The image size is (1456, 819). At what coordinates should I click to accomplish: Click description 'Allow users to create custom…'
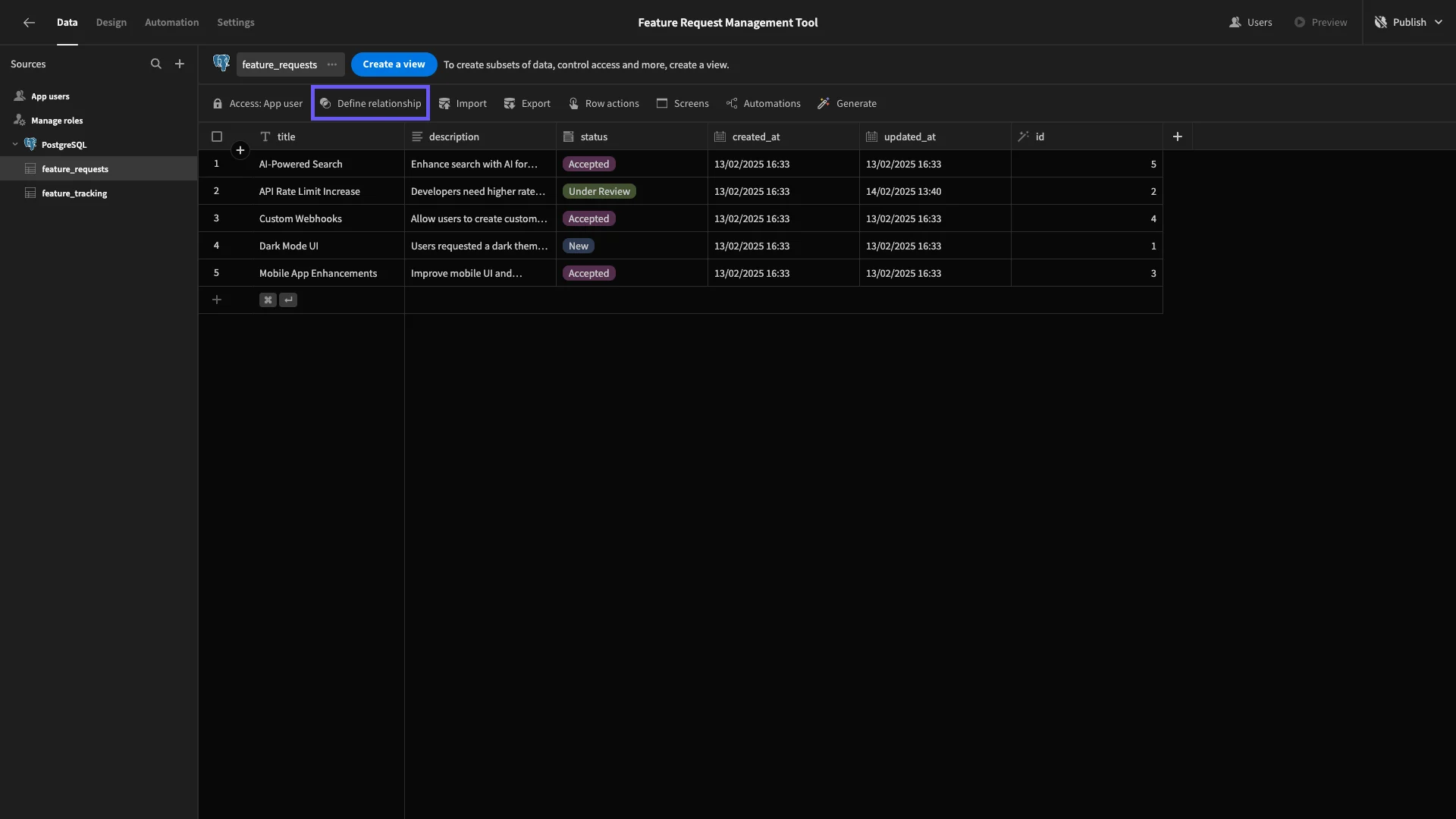(x=480, y=218)
